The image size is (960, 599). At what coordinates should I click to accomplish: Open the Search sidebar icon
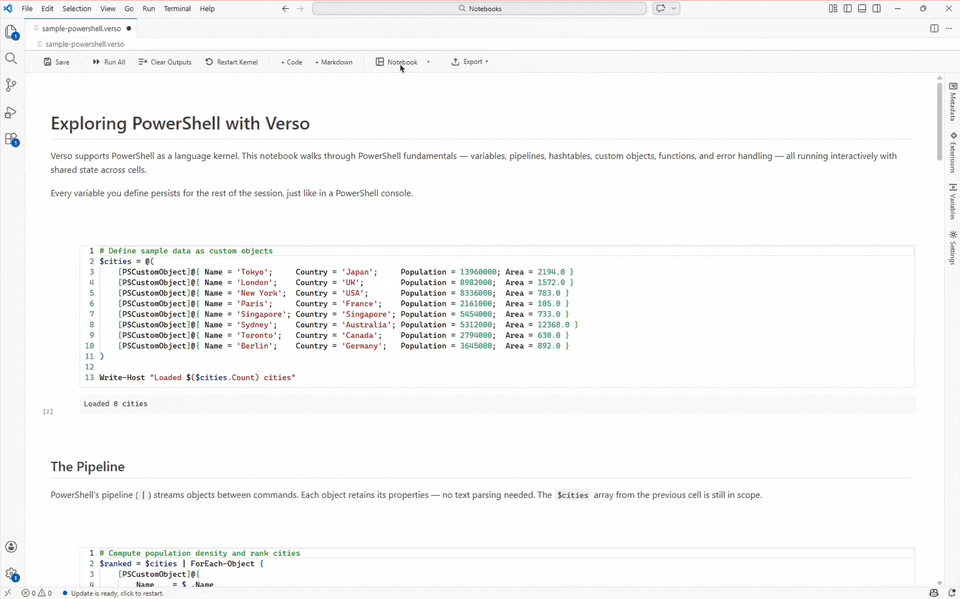click(x=12, y=58)
